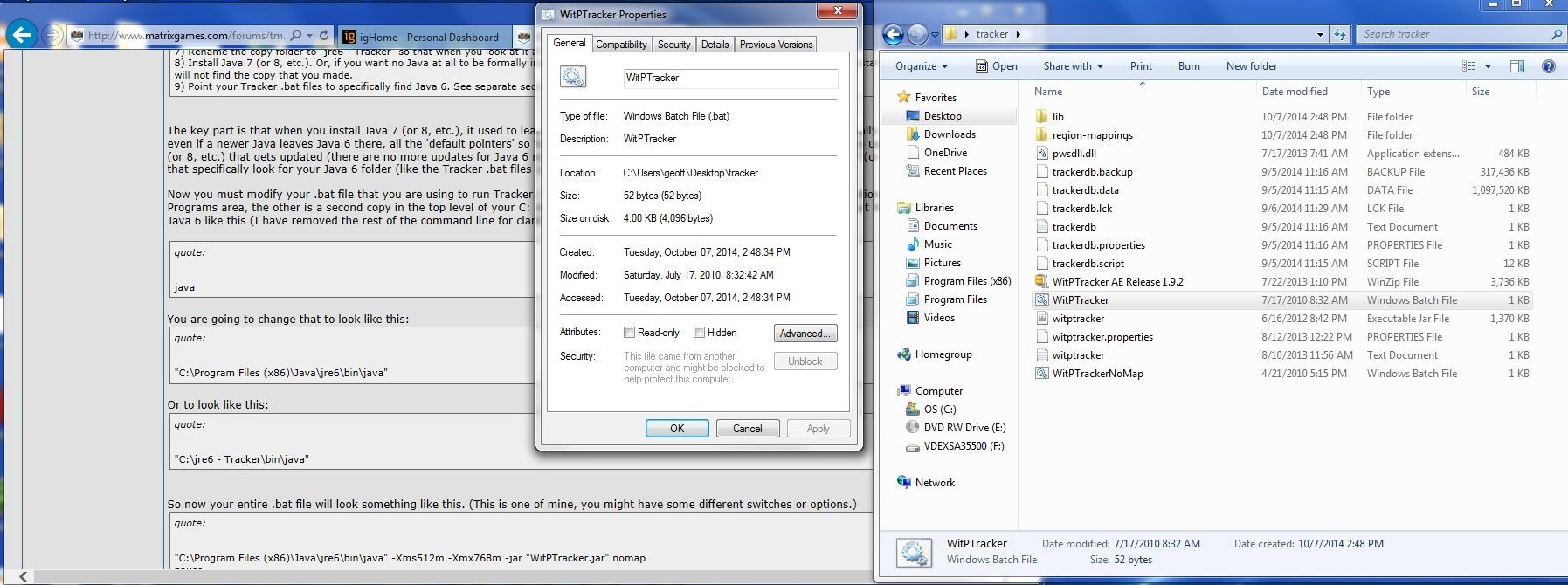Click OK in WitPTracker Properties

[677, 429]
